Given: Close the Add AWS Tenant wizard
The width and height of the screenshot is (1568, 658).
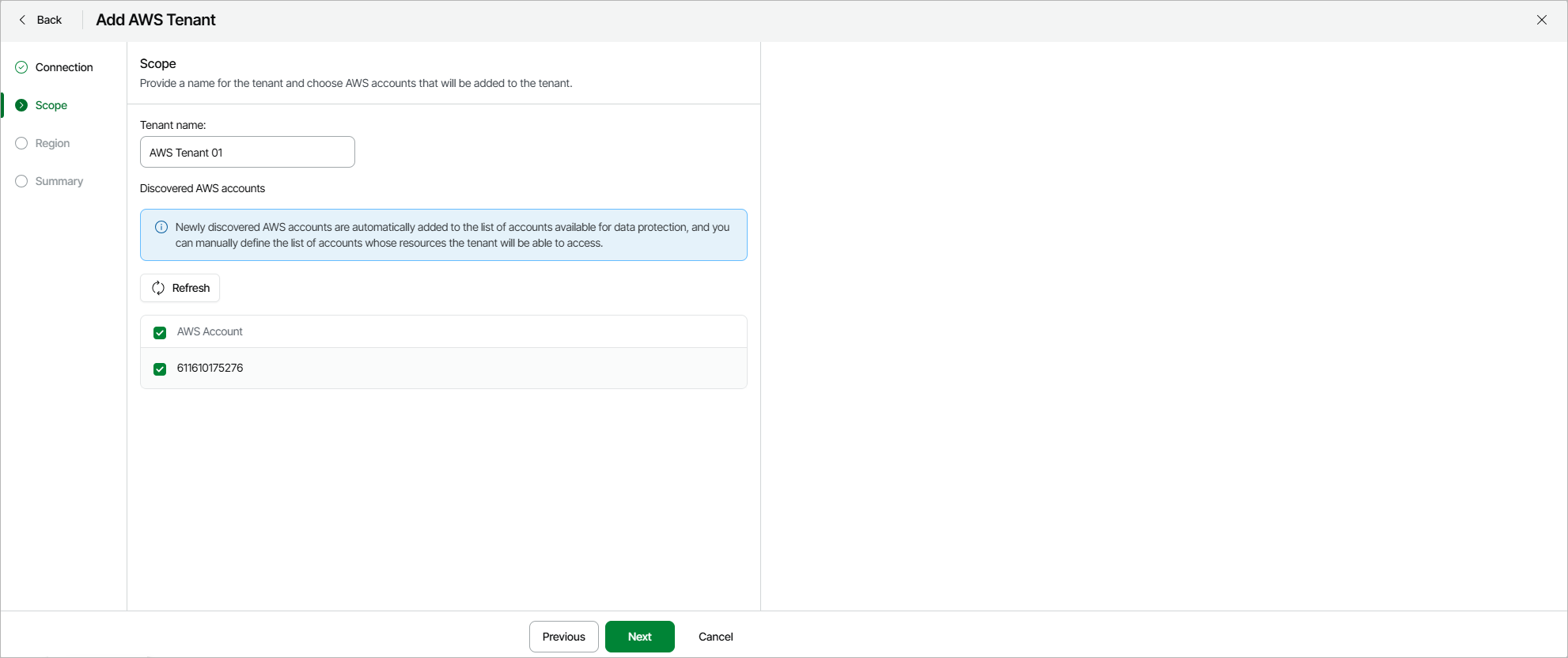Looking at the screenshot, I should (x=1542, y=20).
